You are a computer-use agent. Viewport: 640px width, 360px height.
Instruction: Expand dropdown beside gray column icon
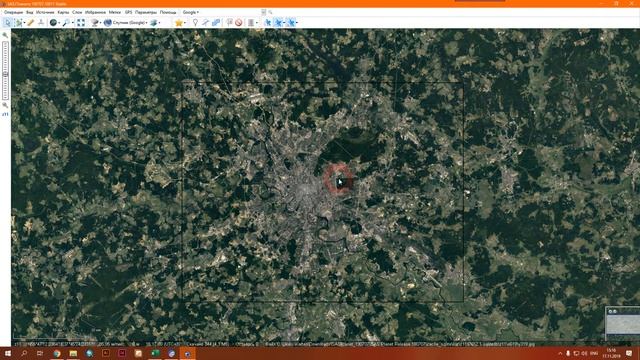pos(256,23)
